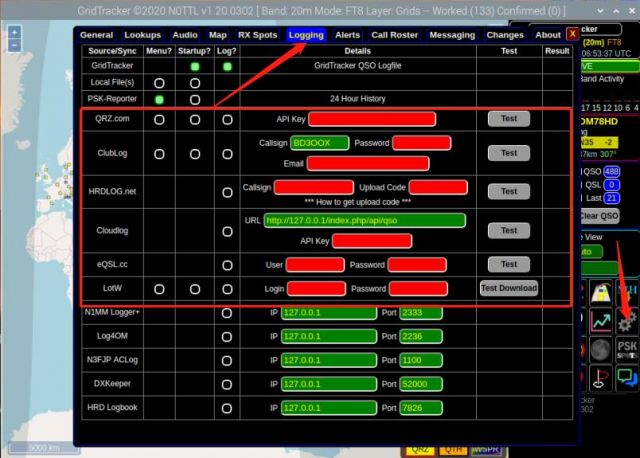Select the Logging tab

click(x=306, y=35)
